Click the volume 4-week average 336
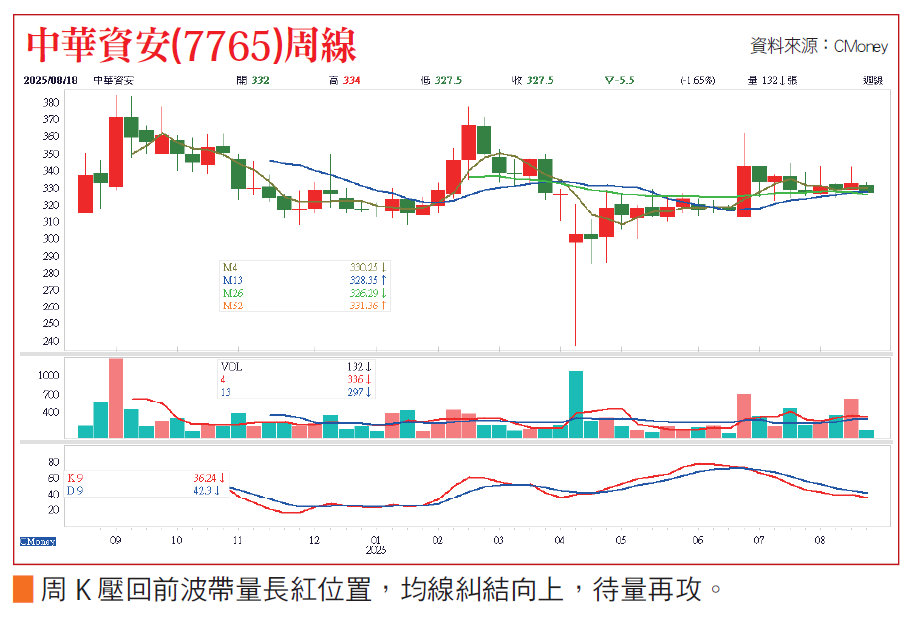 coord(355,380)
